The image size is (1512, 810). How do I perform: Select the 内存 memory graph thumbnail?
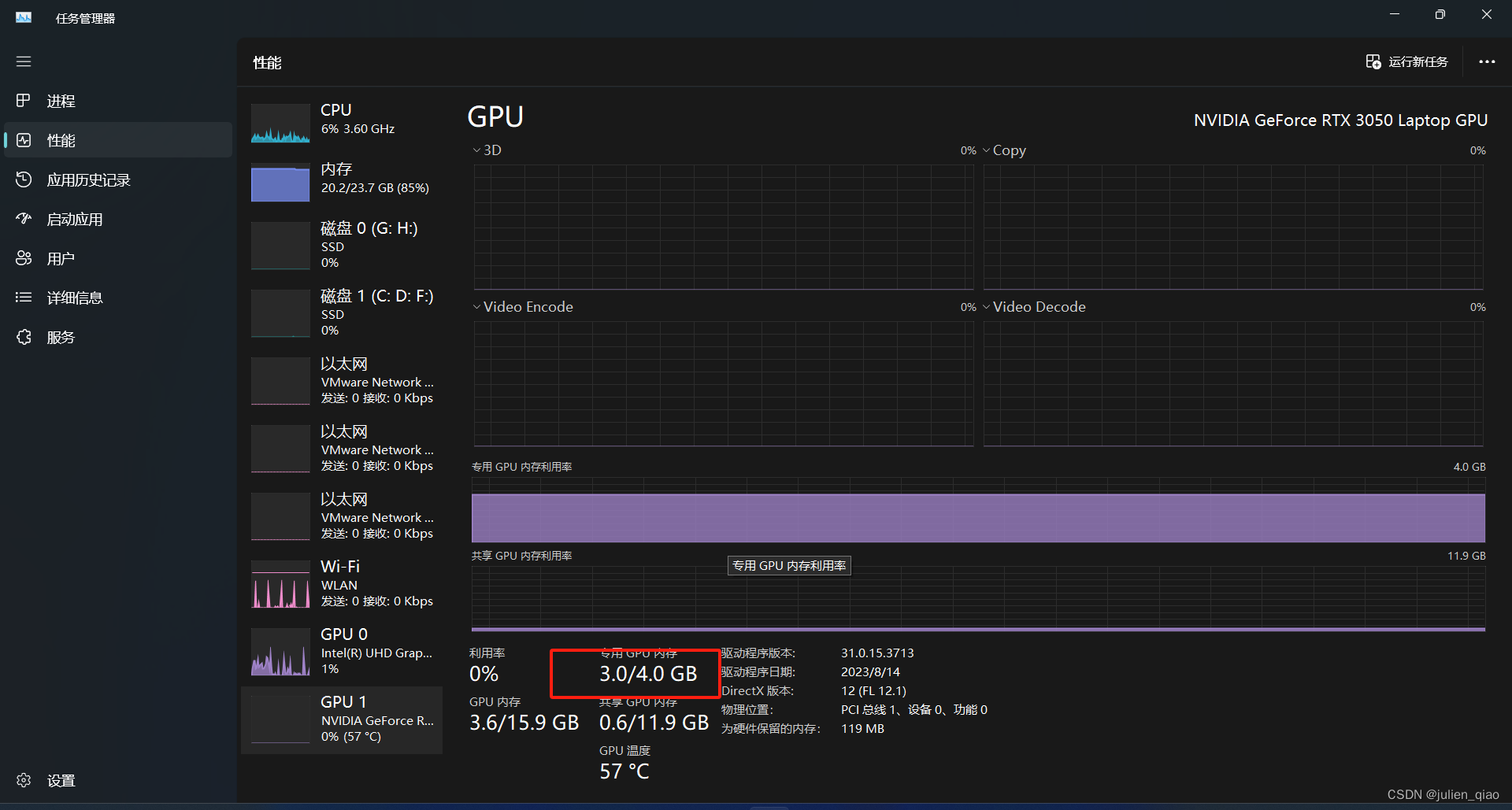pos(280,183)
